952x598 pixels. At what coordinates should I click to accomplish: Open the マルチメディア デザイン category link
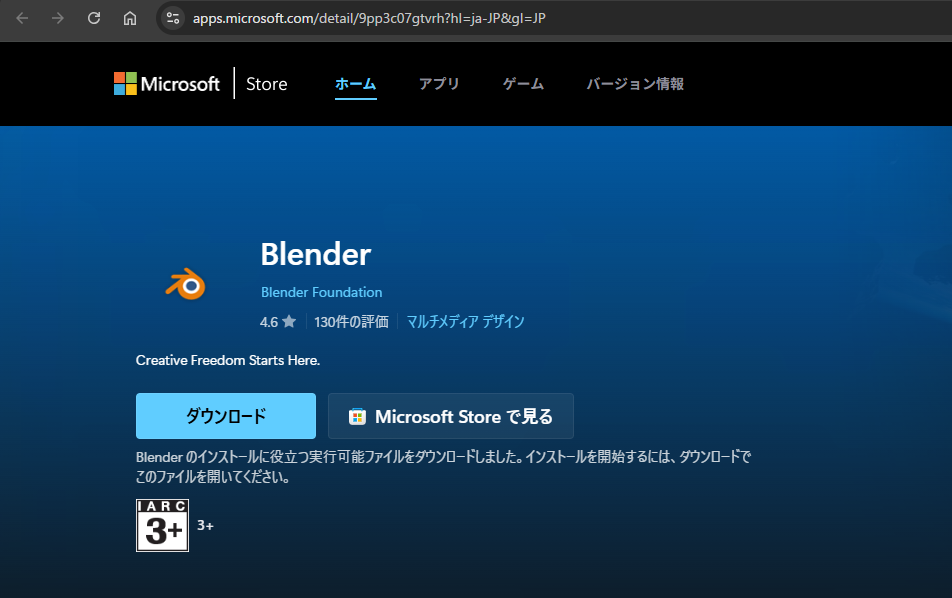tap(465, 322)
